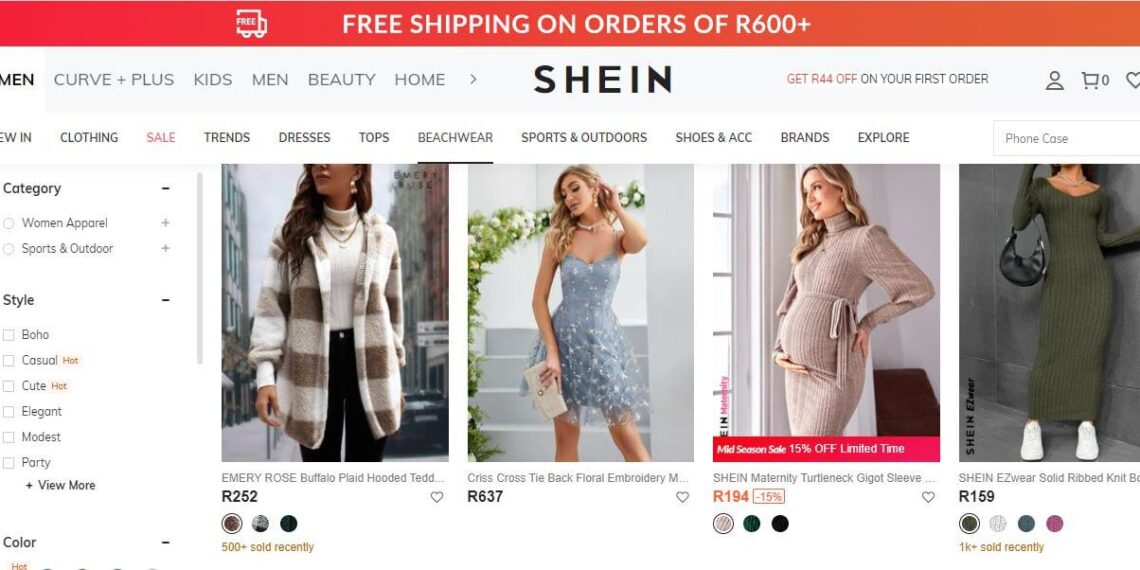This screenshot has width=1140, height=570.
Task: Collapse the Style filter section
Action: (165, 300)
